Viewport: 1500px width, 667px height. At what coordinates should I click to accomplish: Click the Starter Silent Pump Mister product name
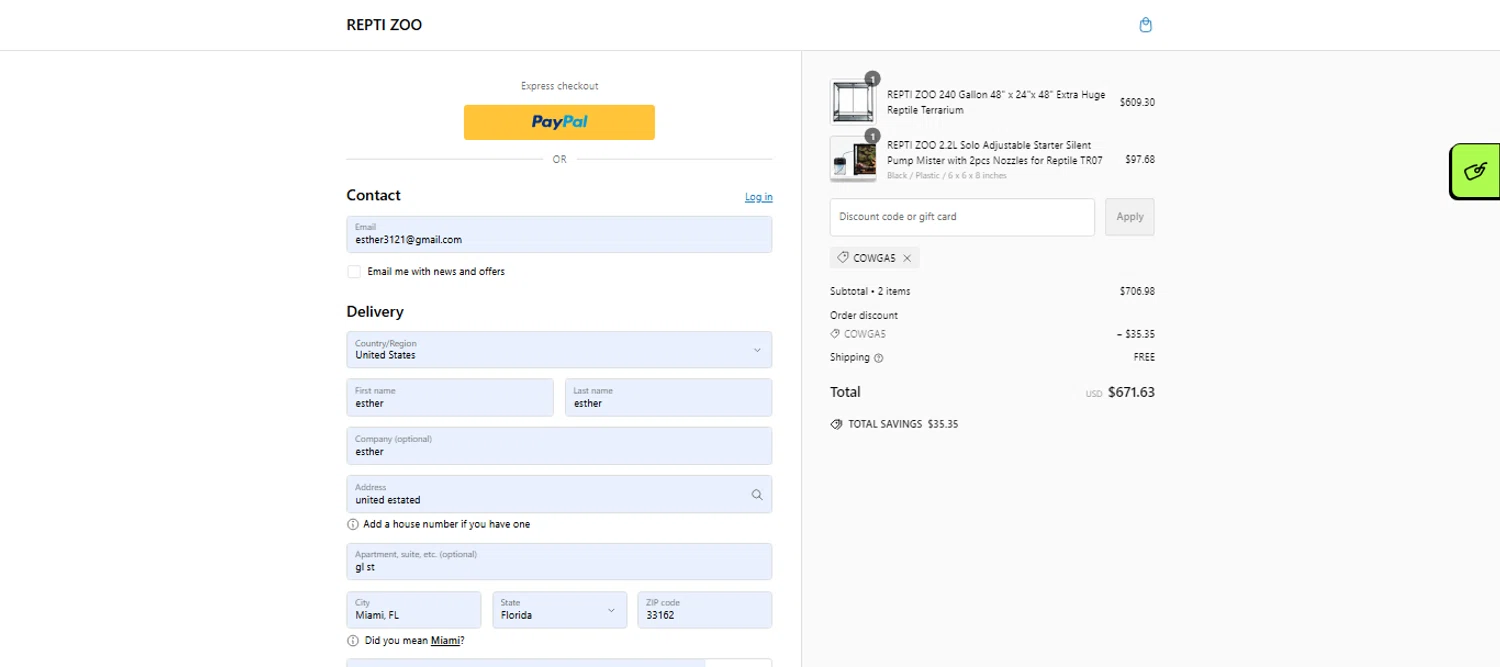[995, 153]
